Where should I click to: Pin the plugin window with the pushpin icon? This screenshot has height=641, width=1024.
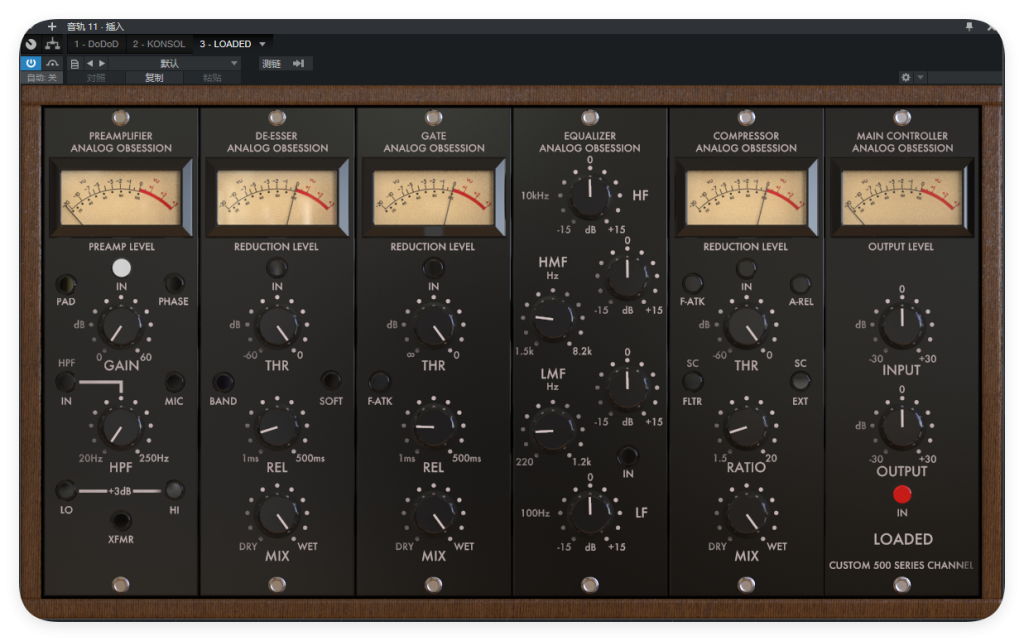click(x=969, y=27)
